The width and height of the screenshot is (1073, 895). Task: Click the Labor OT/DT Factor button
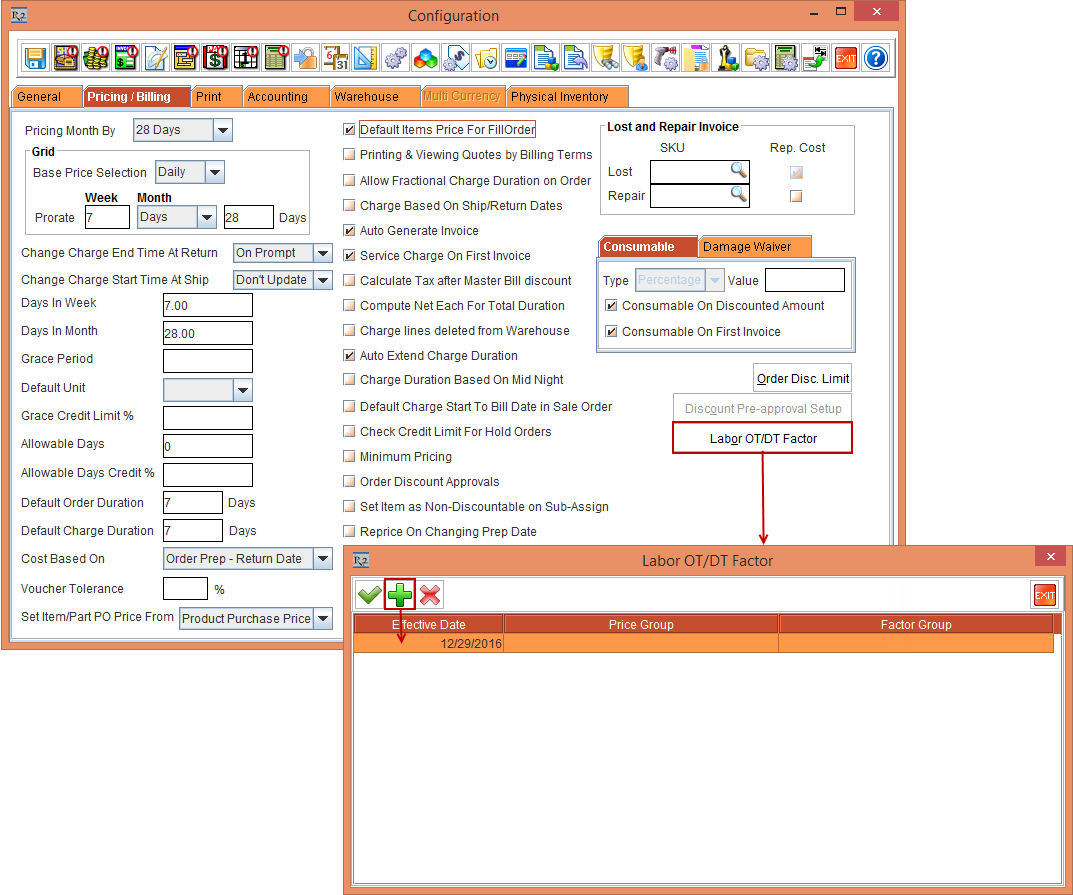click(x=763, y=438)
